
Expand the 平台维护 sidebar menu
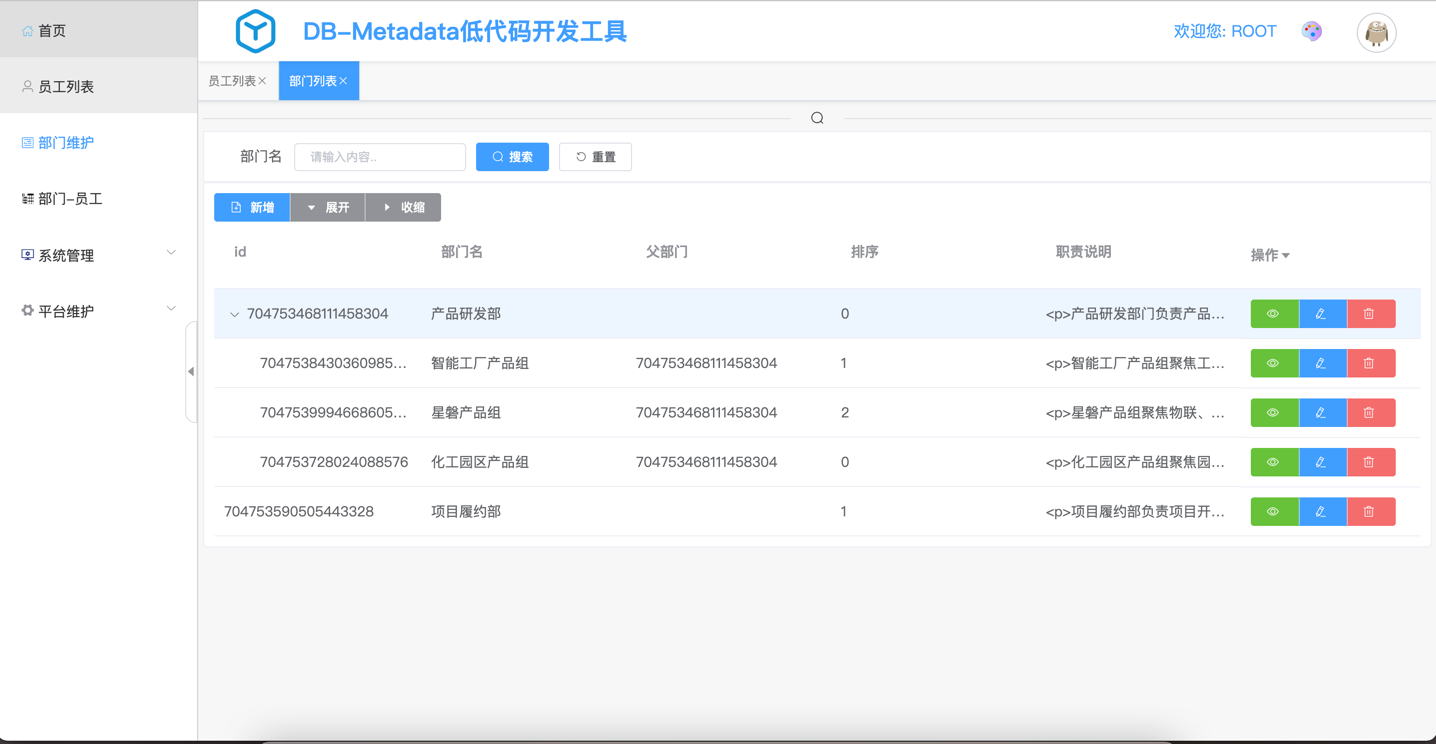98,311
